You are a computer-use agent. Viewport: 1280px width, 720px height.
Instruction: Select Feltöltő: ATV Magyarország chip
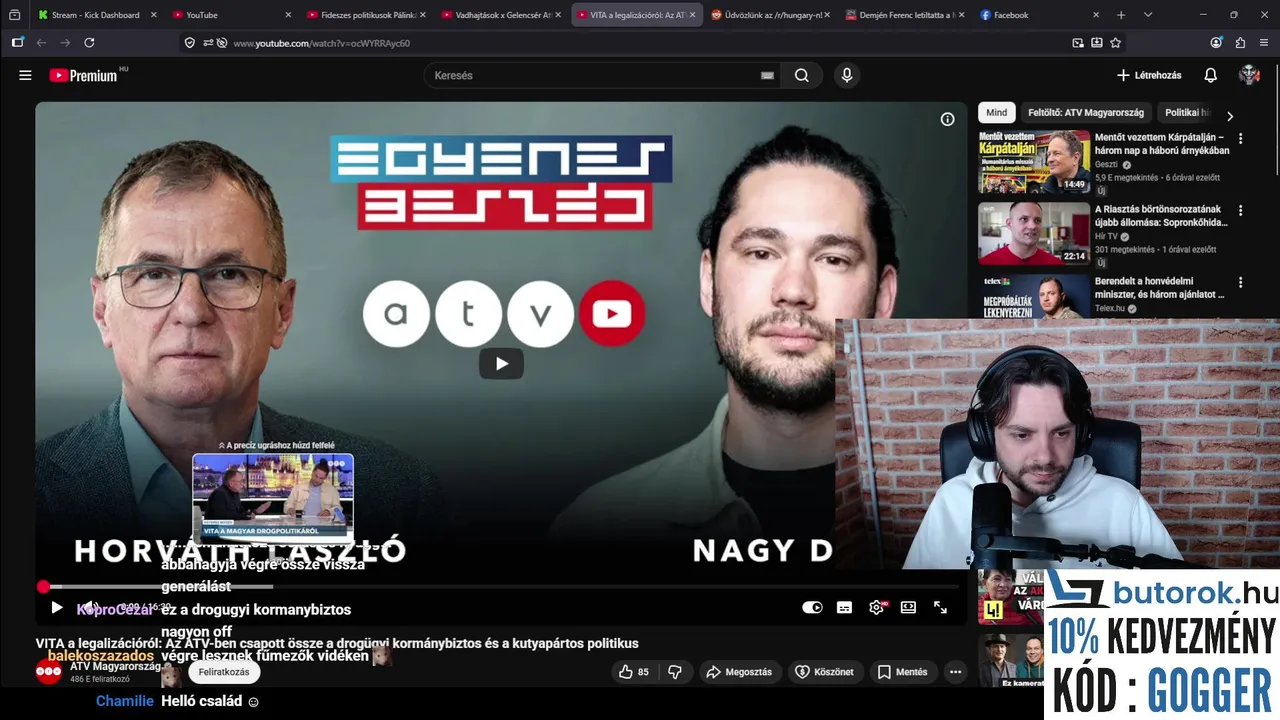(1086, 113)
